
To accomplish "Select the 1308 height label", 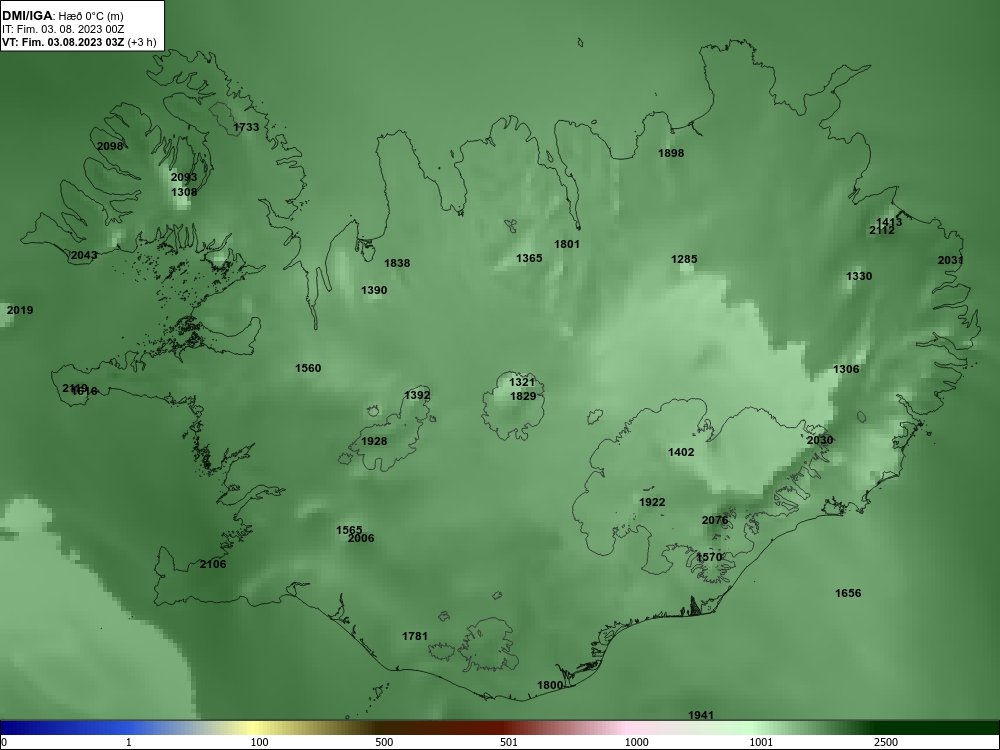I will pos(184,192).
